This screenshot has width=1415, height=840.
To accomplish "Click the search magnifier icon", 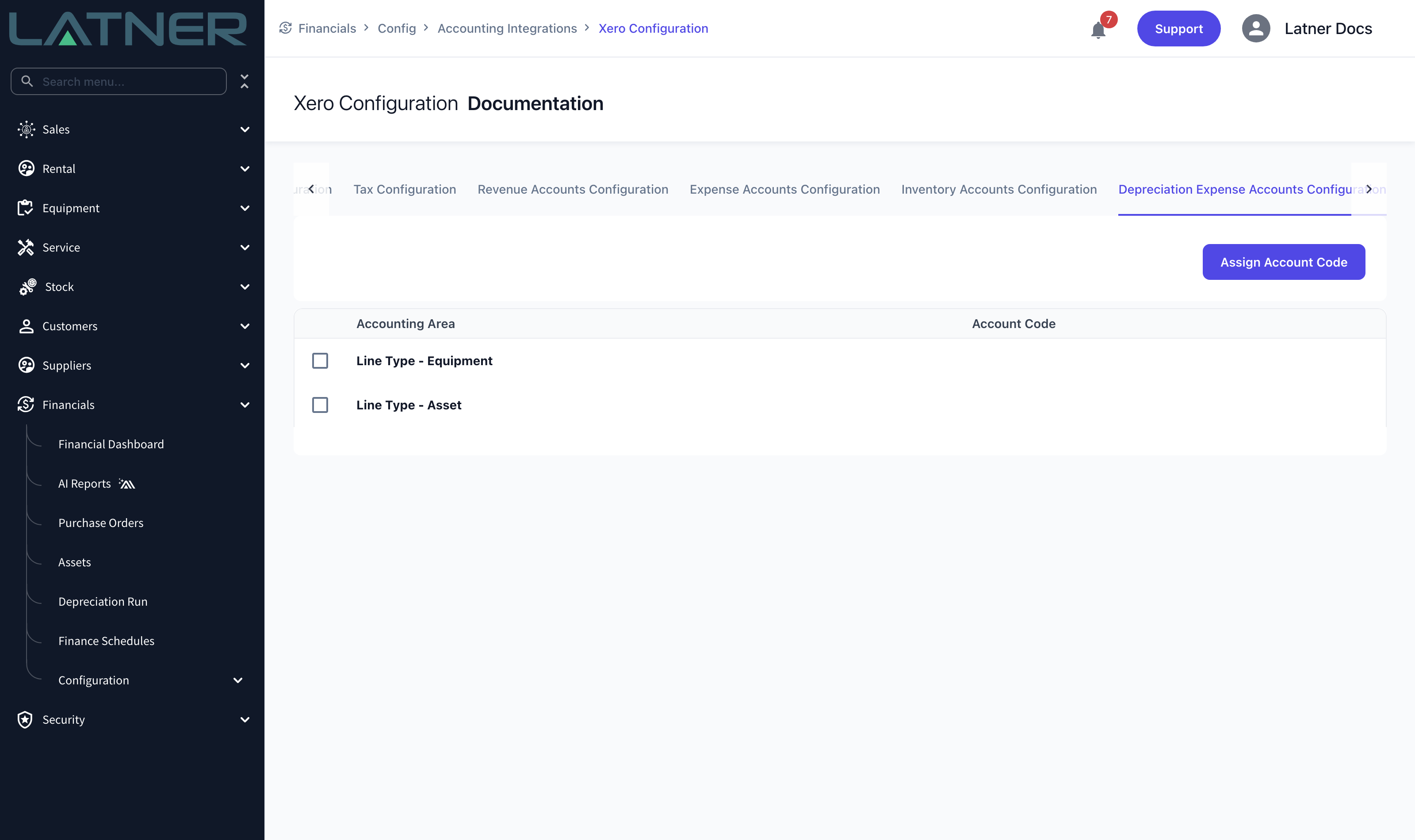I will pyautogui.click(x=27, y=81).
